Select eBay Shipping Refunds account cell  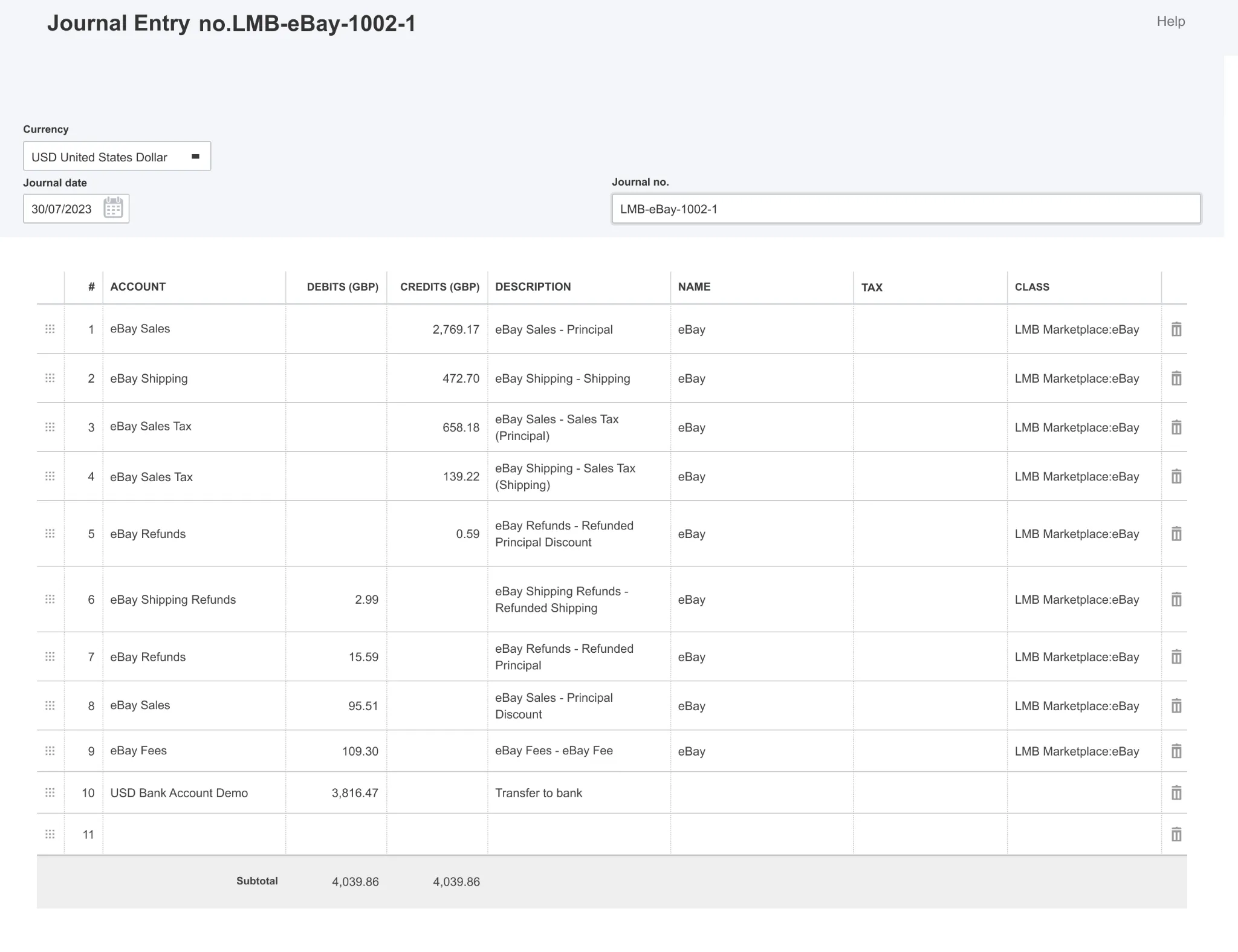[x=194, y=599]
